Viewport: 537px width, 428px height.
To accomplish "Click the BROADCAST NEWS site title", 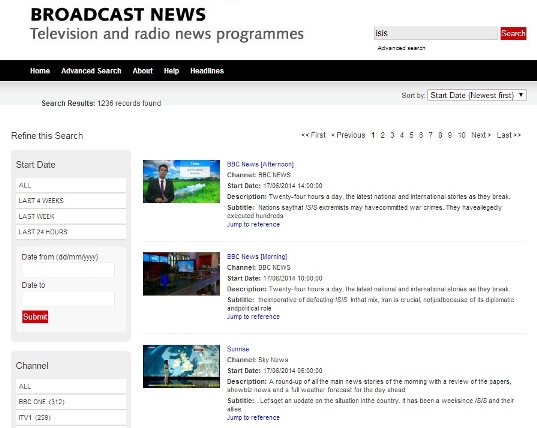I will coord(118,15).
